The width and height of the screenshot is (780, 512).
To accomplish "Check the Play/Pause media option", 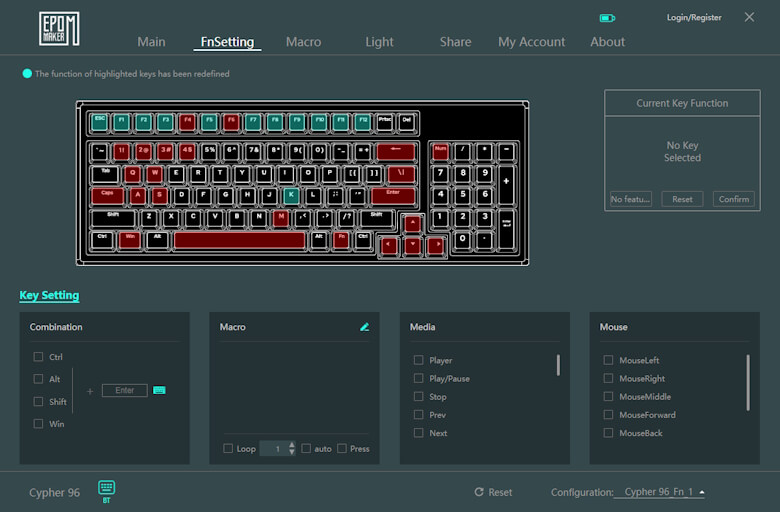I will pyautogui.click(x=419, y=379).
